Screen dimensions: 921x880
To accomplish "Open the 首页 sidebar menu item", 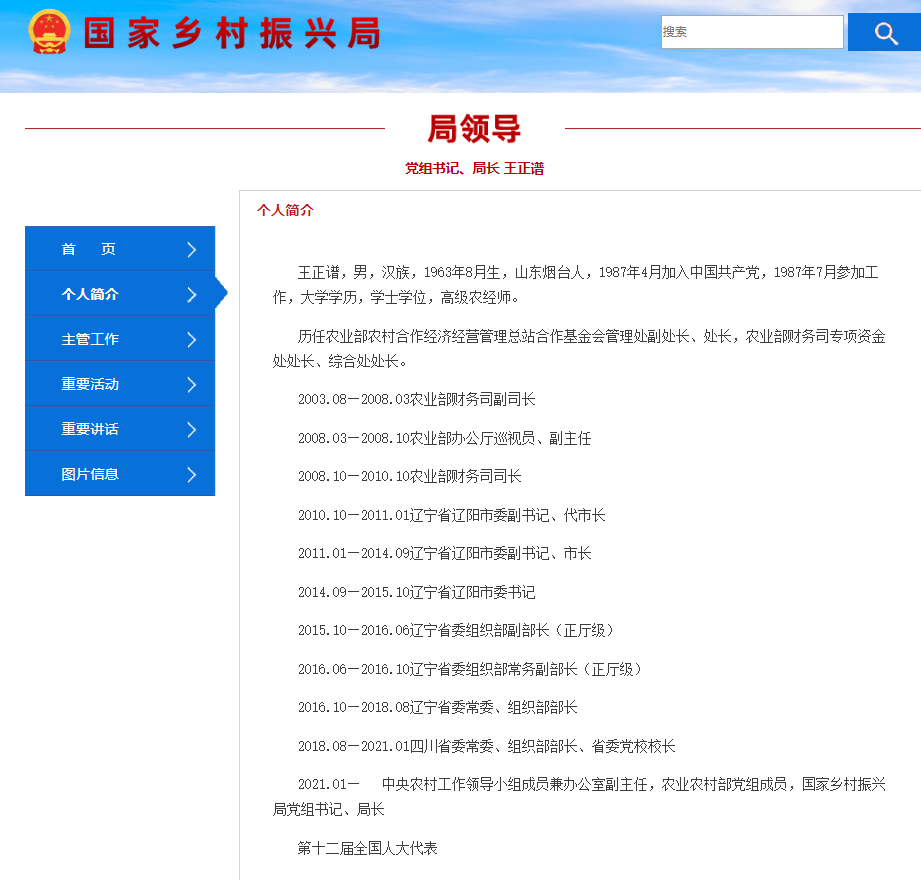I will 120,248.
